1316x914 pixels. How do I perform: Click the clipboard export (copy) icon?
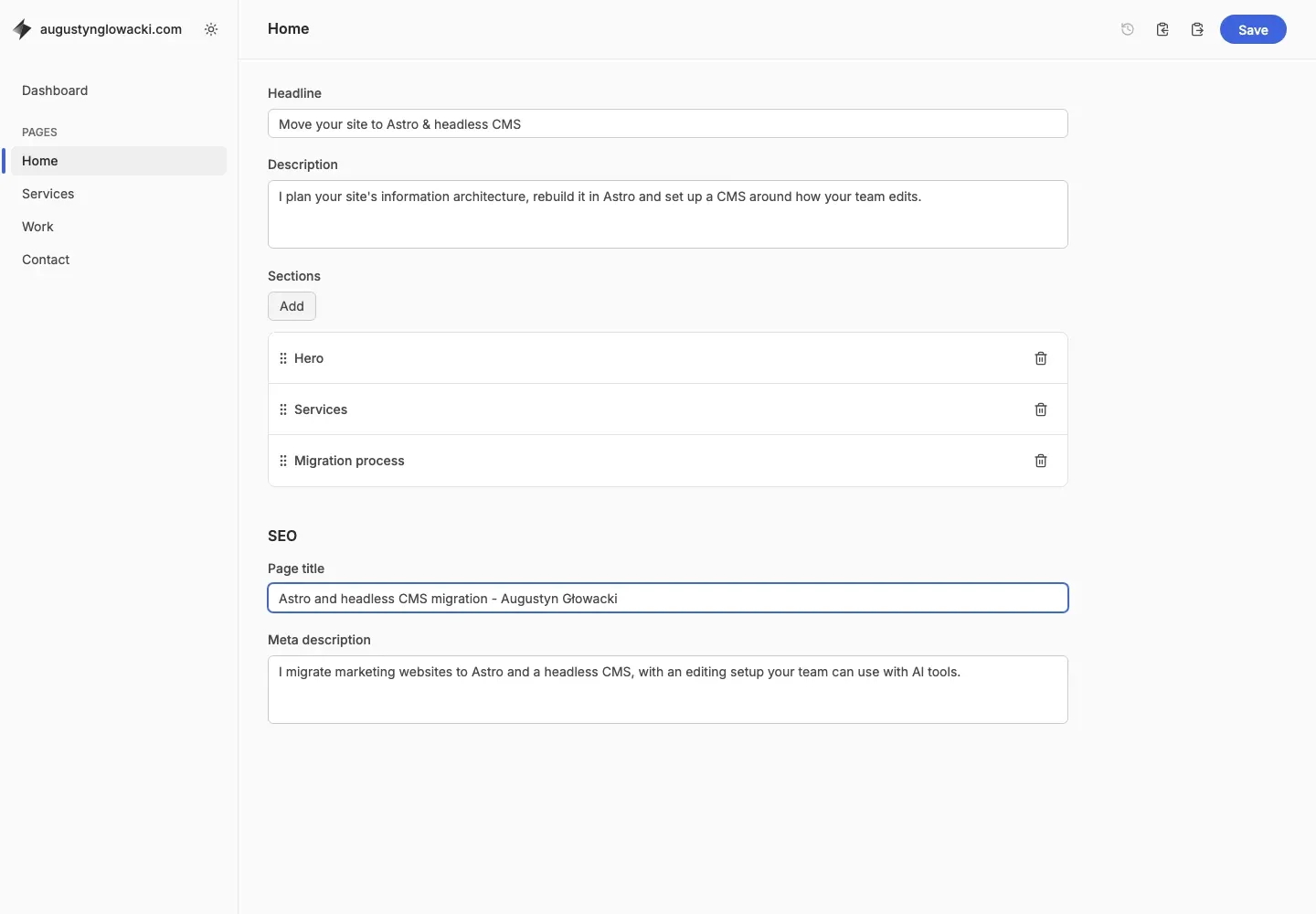point(1197,29)
